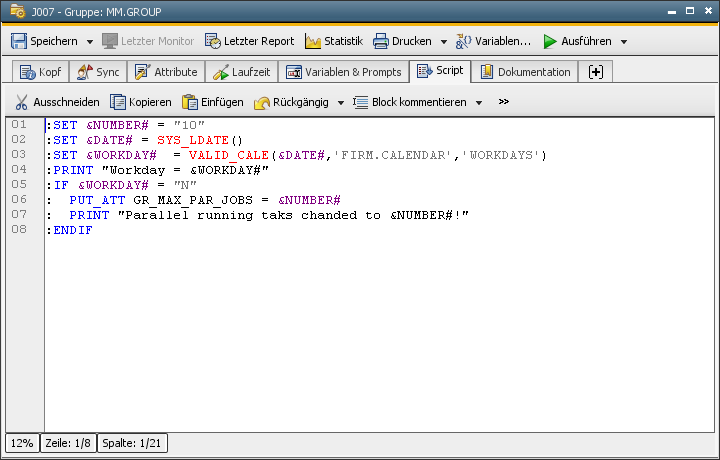Click the green Ausführen play icon
This screenshot has height=460, width=720.
(550, 41)
